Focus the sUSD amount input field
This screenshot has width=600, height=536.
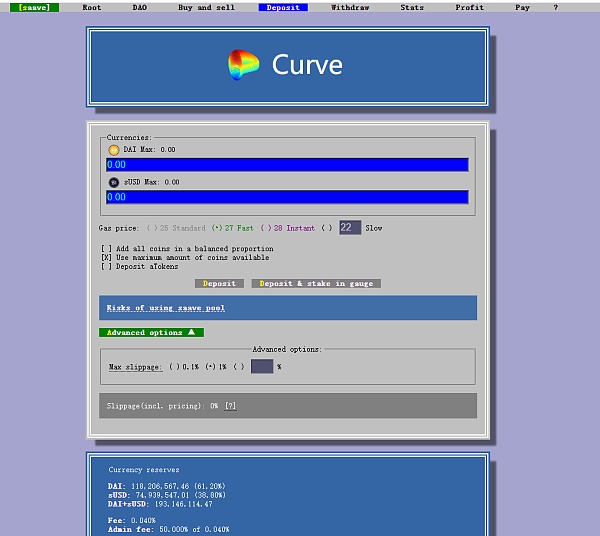pos(287,197)
